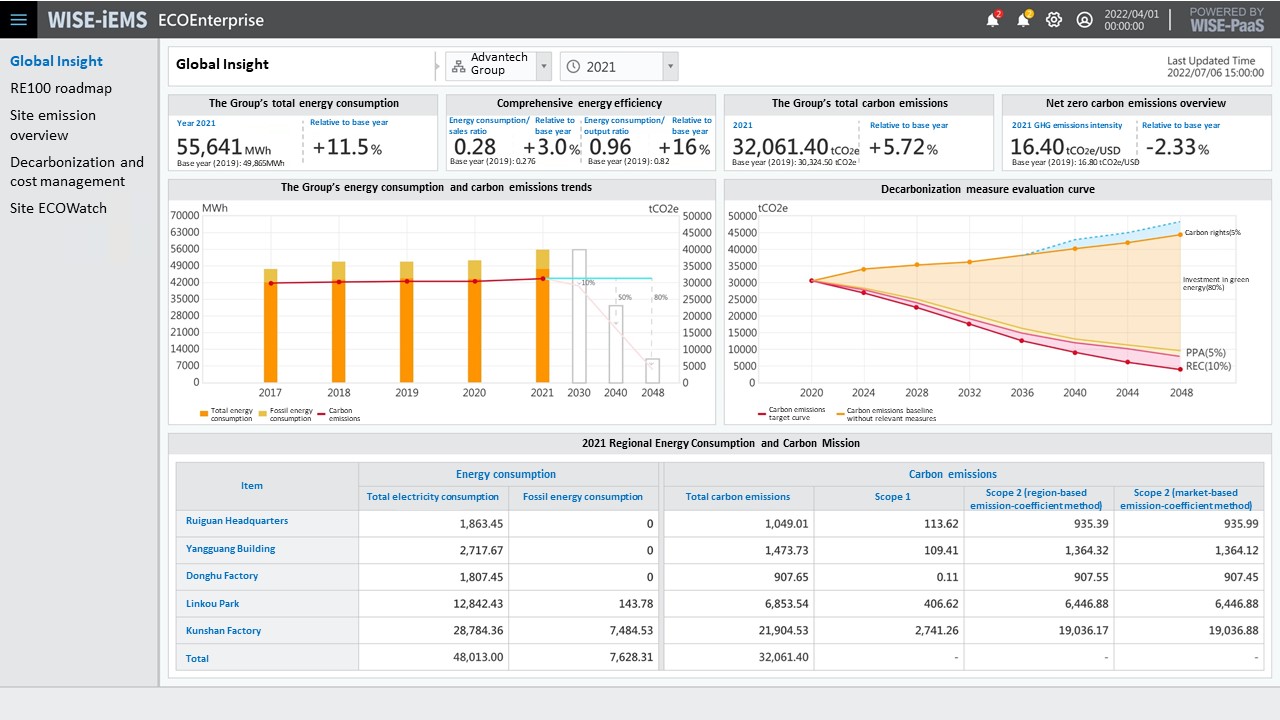This screenshot has width=1280, height=720.
Task: Click the -2.33% net zero value
Action: pyautogui.click(x=1177, y=148)
